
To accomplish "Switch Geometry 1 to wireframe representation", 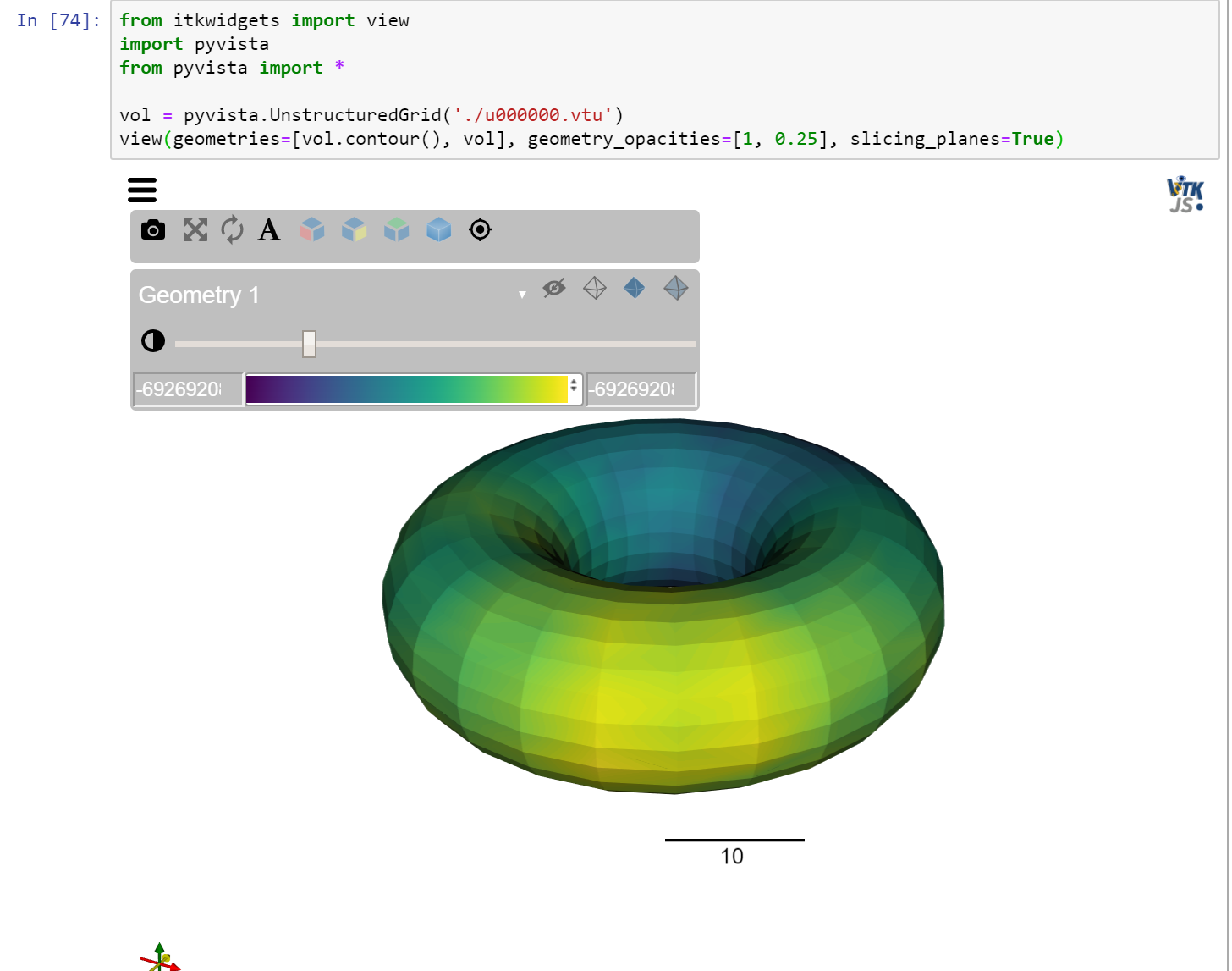I will [595, 288].
